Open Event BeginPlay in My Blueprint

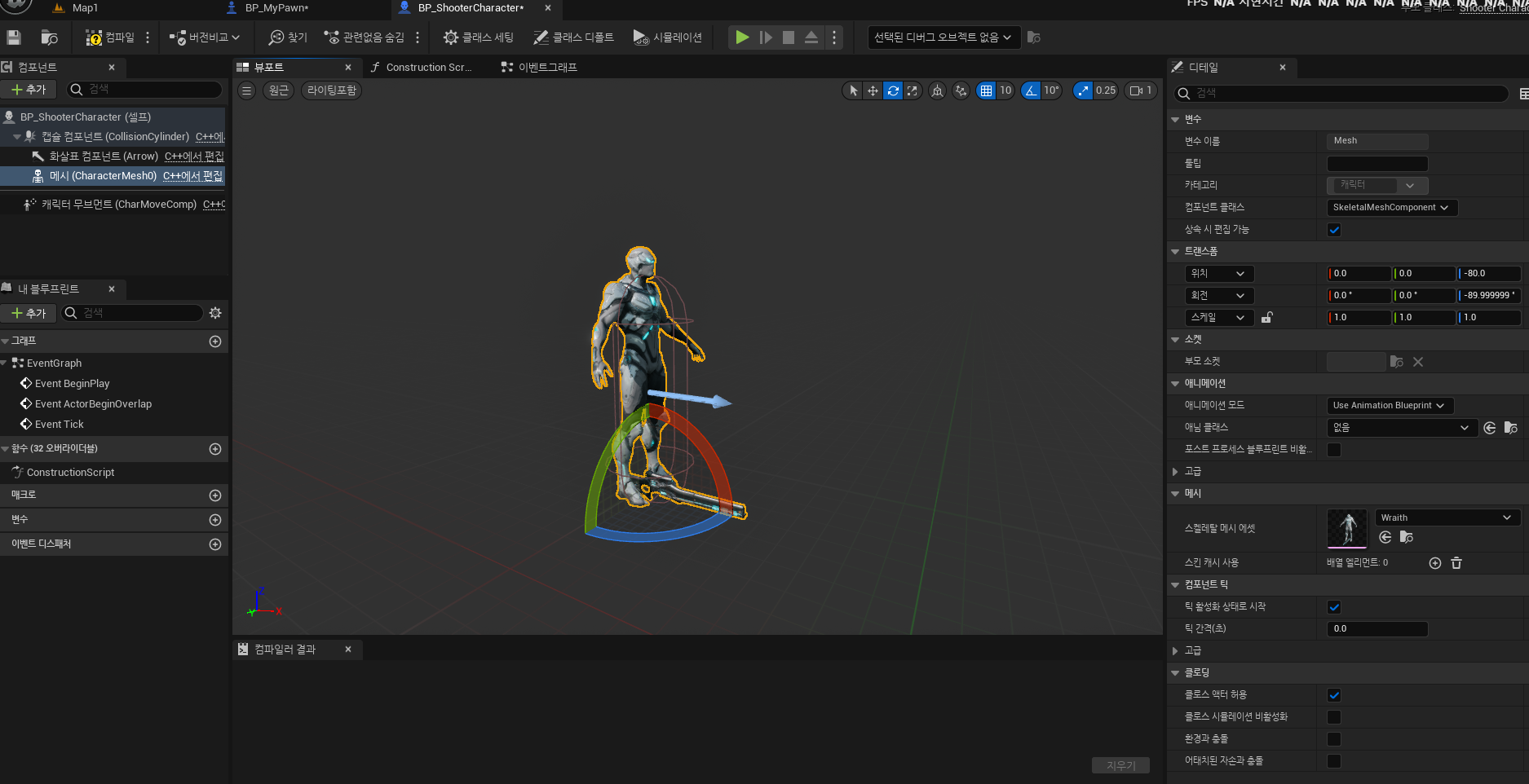[72, 384]
